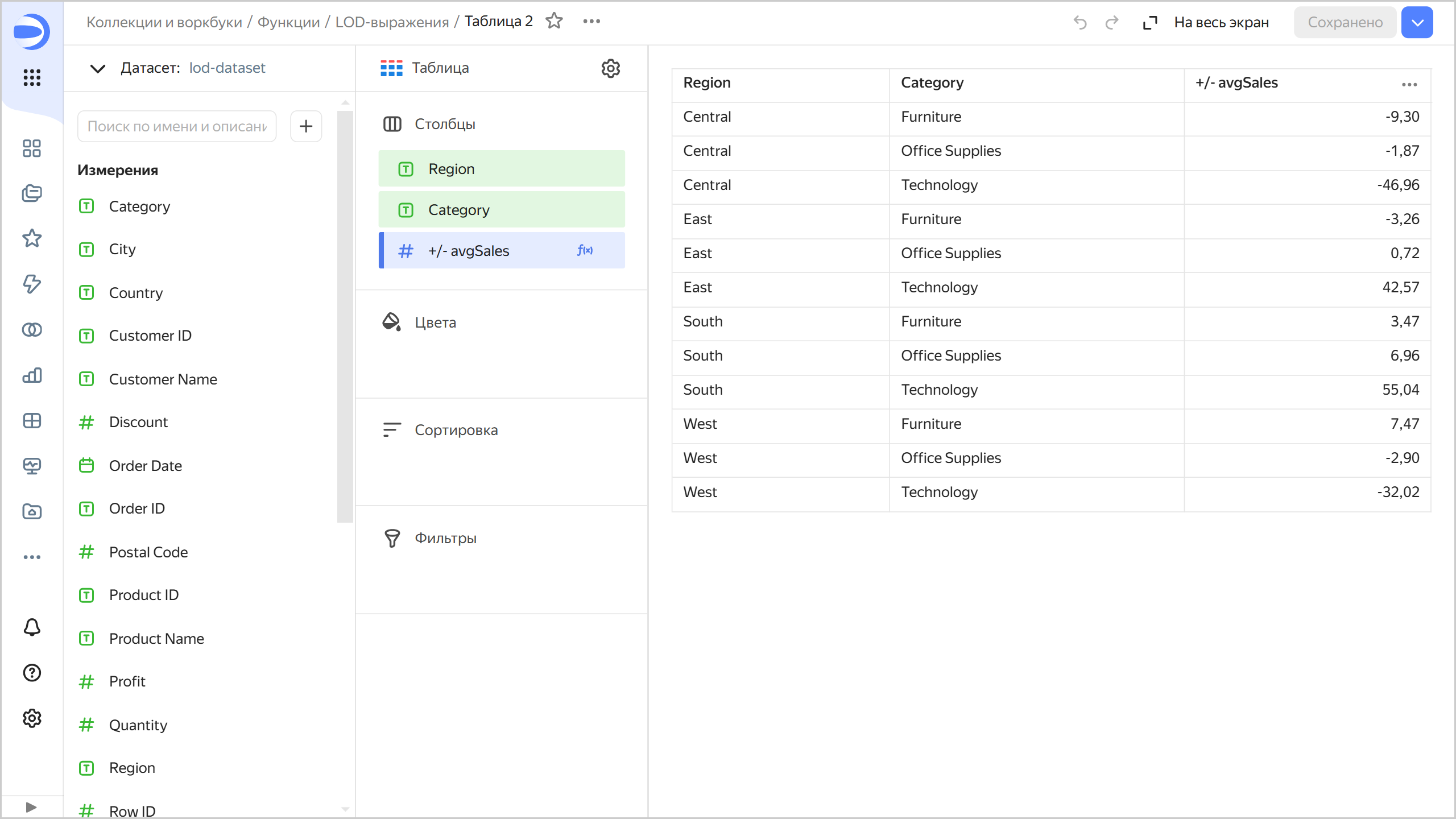Open the dashboards icon in sidebar
The image size is (1456, 819).
click(32, 421)
